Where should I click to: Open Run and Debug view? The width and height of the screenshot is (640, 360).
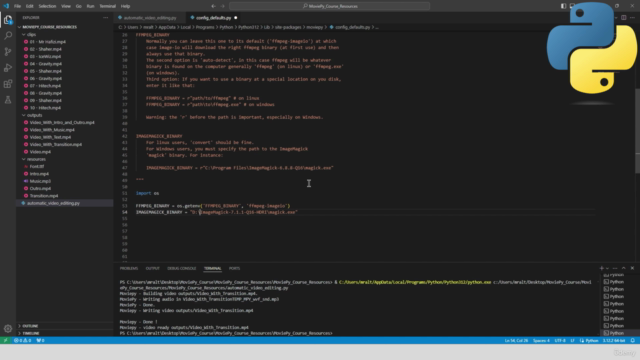pyautogui.click(x=8, y=68)
